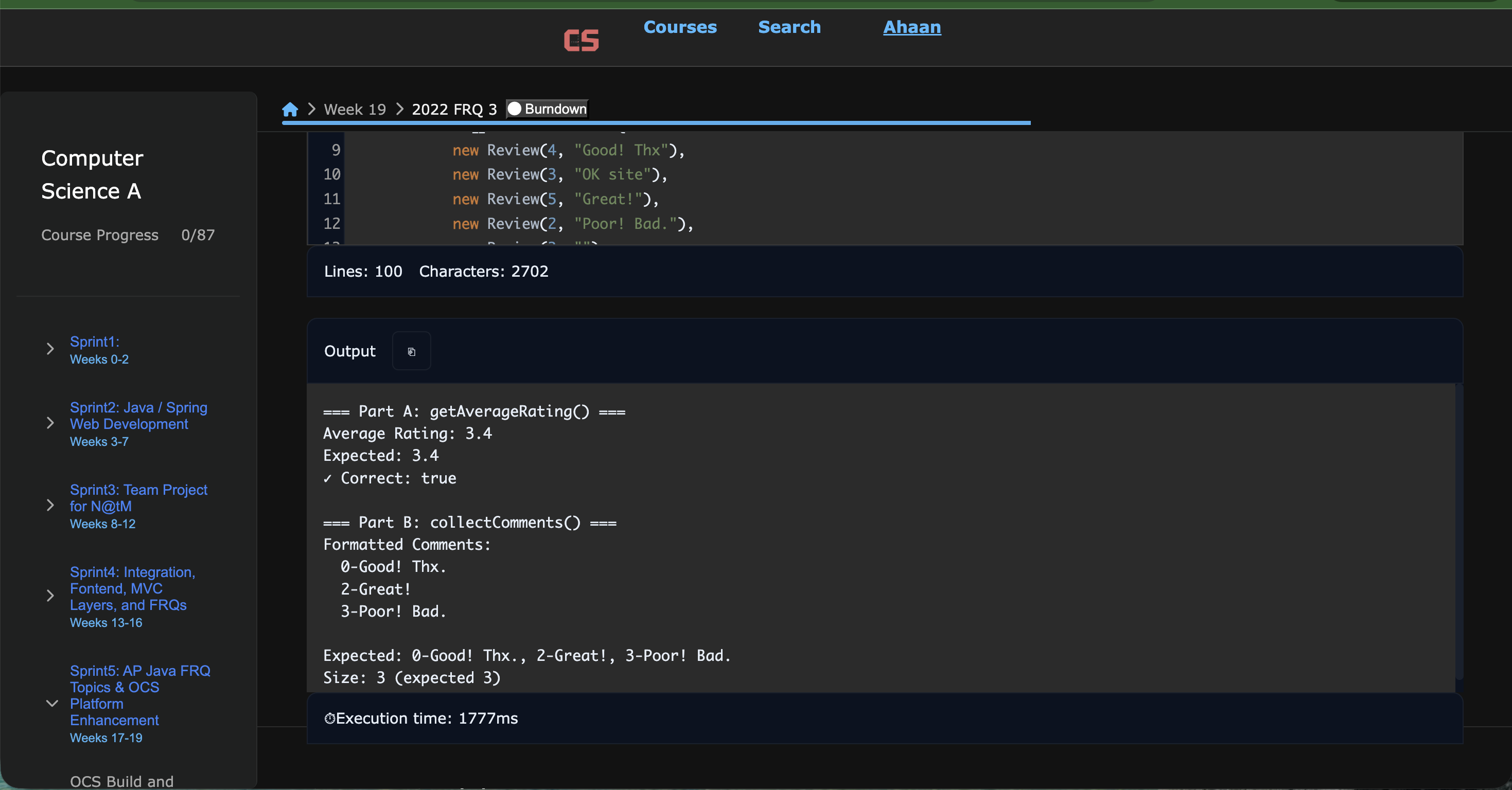The width and height of the screenshot is (1512, 790).
Task: Expand the Sprint3 Team Project chevron
Action: click(x=50, y=505)
